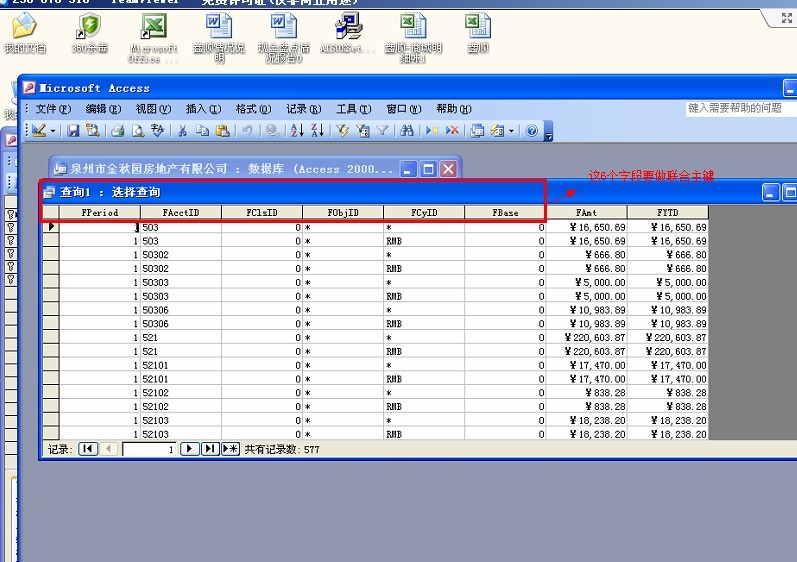Click the new record navigation button
Screen dimensions: 797x562
[230, 449]
